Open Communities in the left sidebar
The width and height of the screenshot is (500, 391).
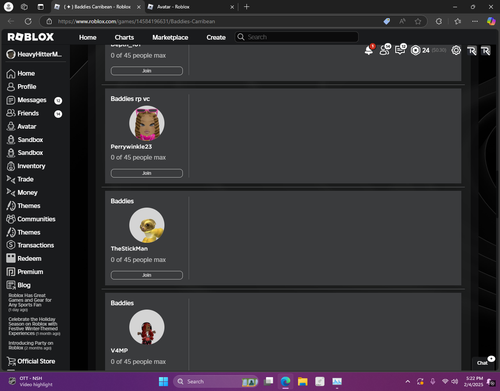pos(31,219)
